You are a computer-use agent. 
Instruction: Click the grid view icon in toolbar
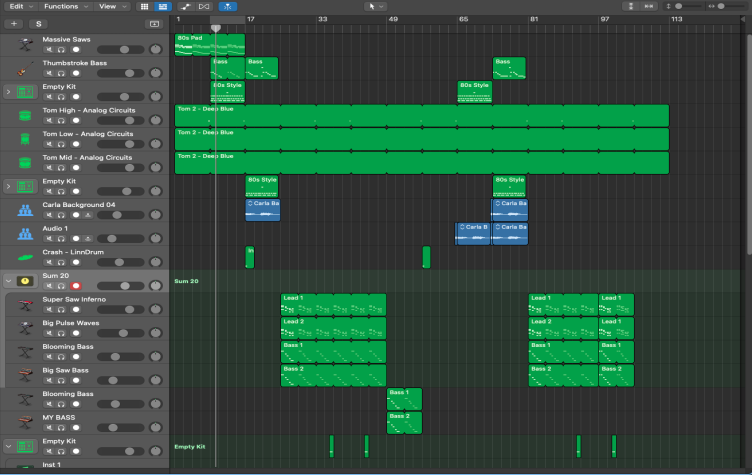[x=144, y=6]
